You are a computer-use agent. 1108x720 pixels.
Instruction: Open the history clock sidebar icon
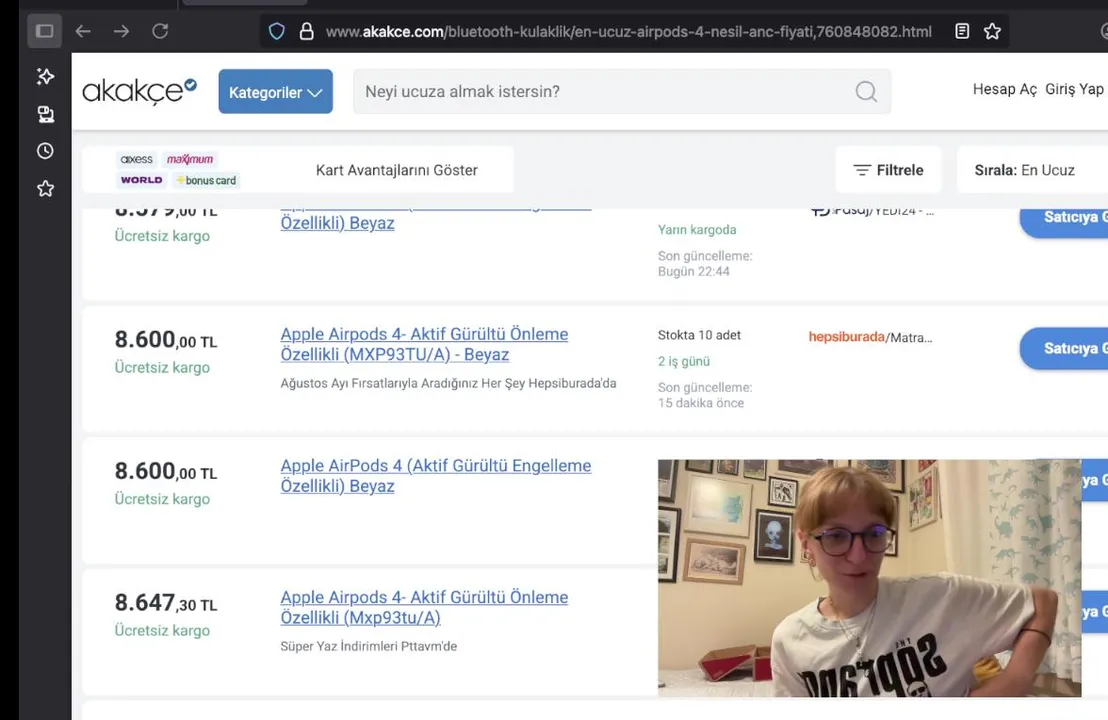(x=45, y=151)
